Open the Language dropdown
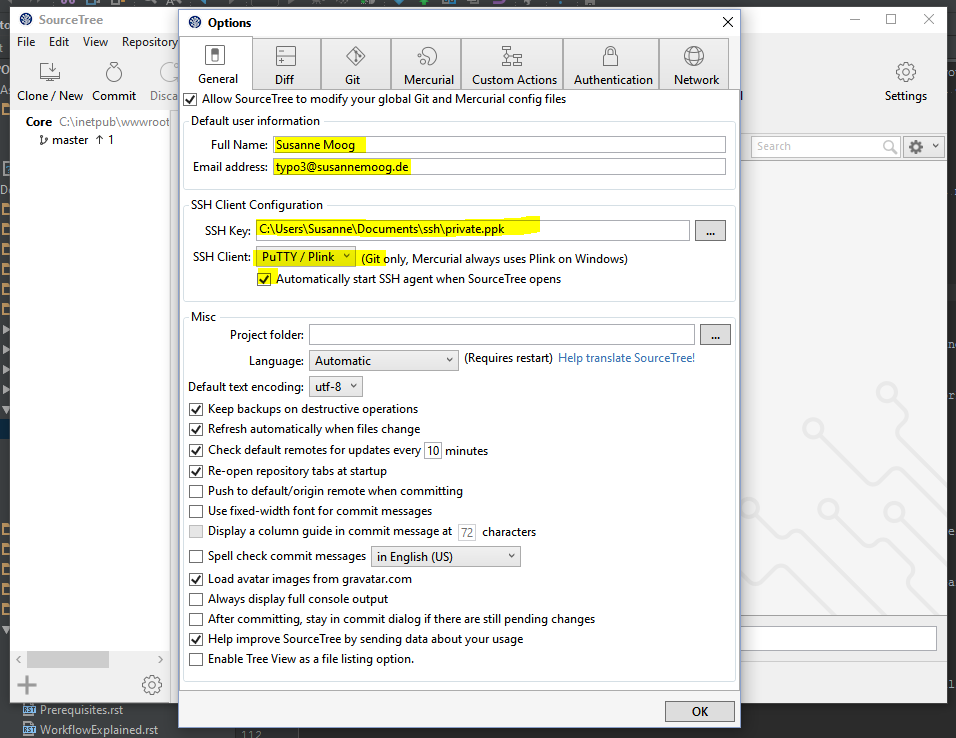956x738 pixels. point(383,360)
